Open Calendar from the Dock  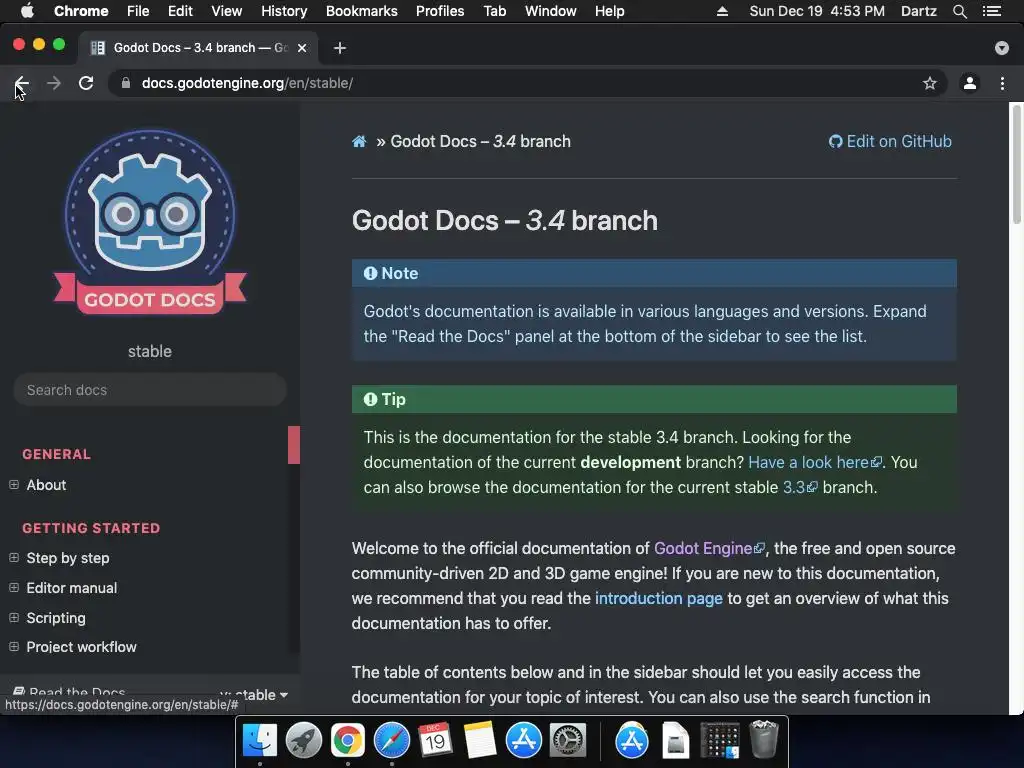click(x=436, y=740)
